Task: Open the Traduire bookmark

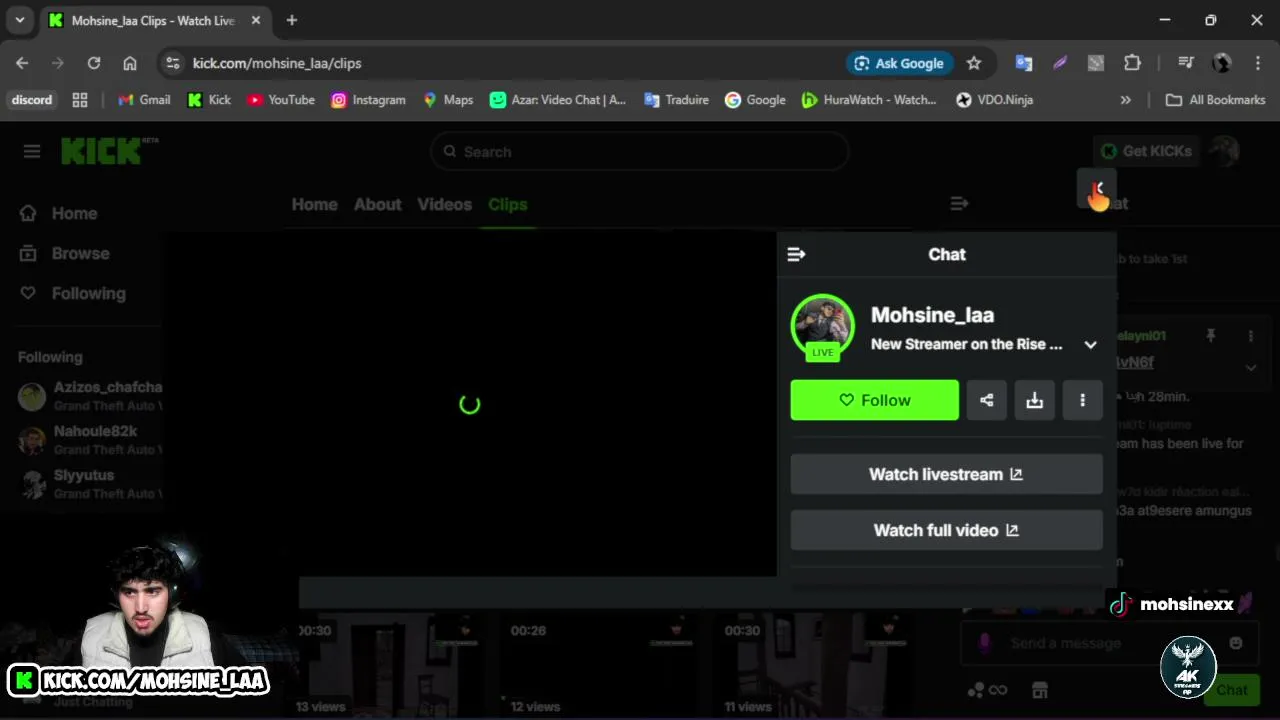Action: pyautogui.click(x=676, y=100)
